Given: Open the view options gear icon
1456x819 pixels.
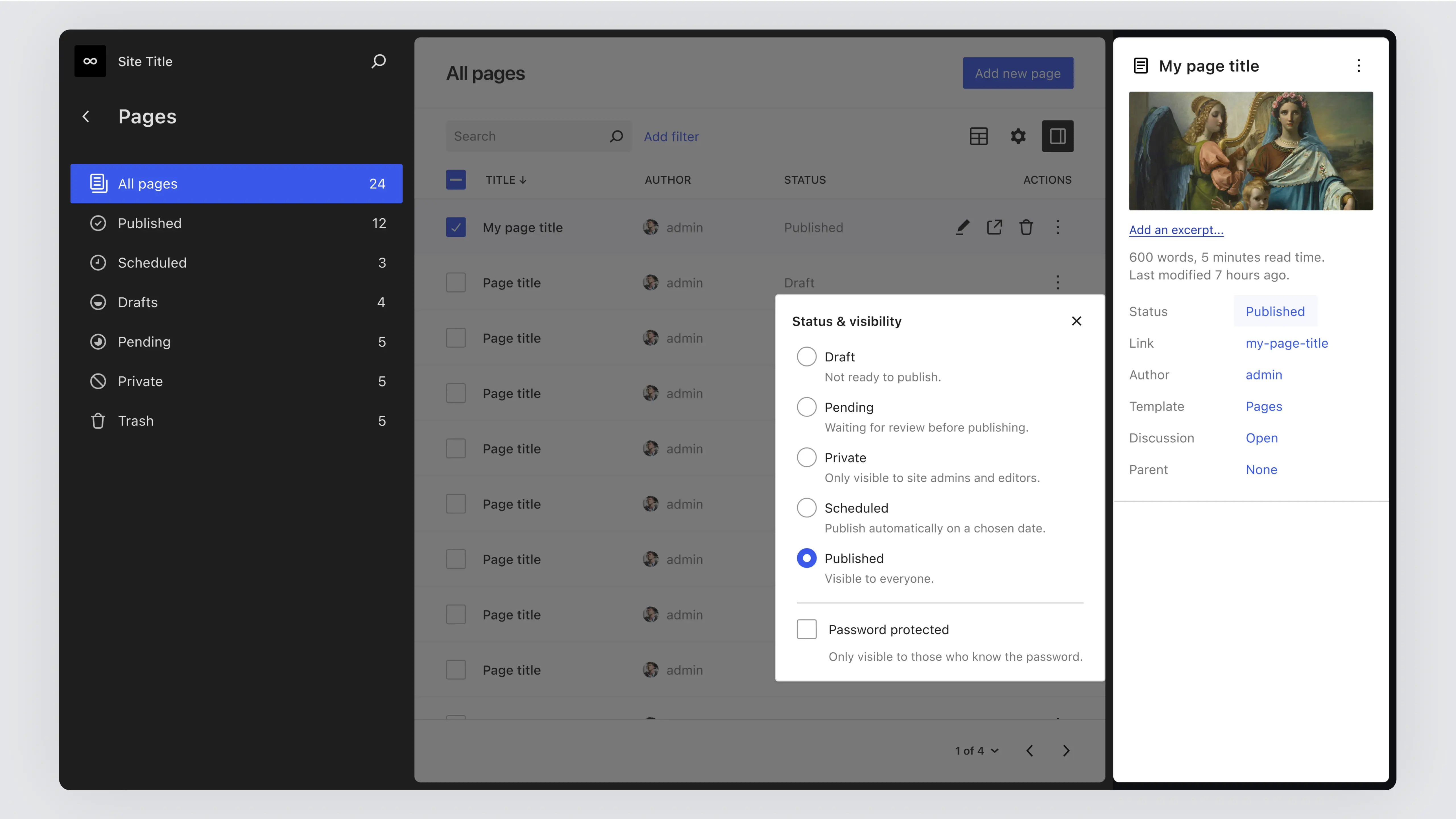Looking at the screenshot, I should pyautogui.click(x=1018, y=136).
